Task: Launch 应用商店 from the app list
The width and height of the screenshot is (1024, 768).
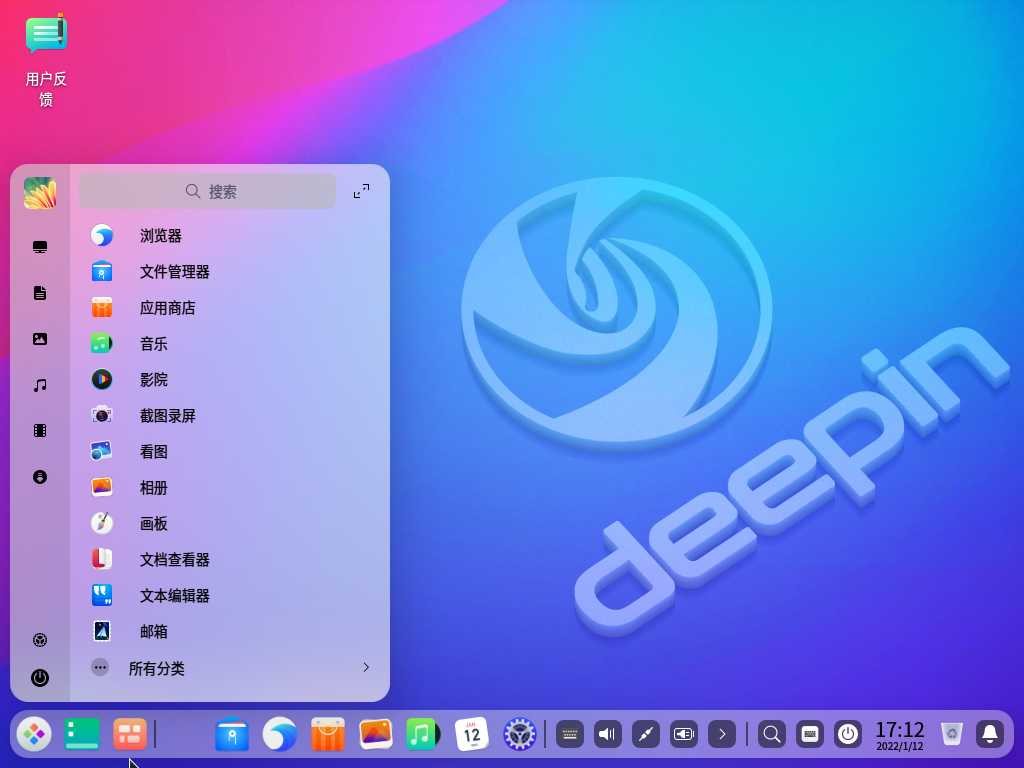Action: click(230, 308)
